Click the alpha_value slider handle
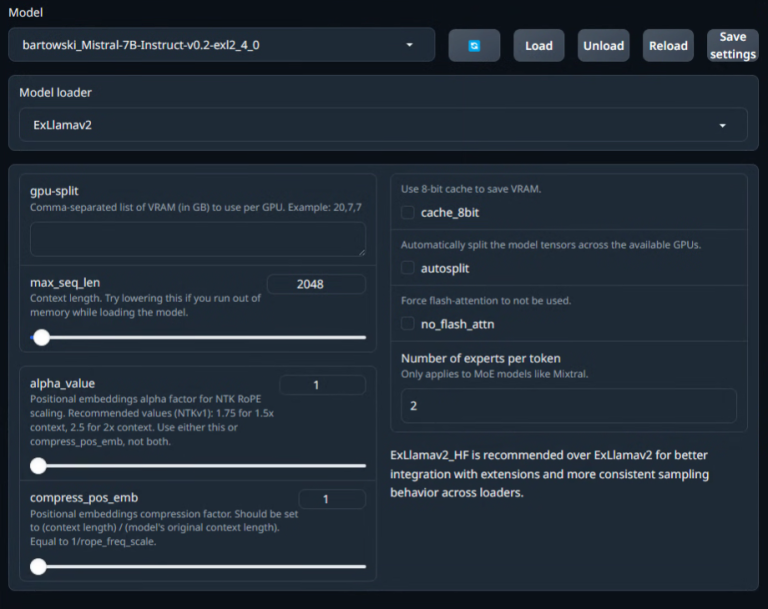This screenshot has width=768, height=609. coord(38,465)
